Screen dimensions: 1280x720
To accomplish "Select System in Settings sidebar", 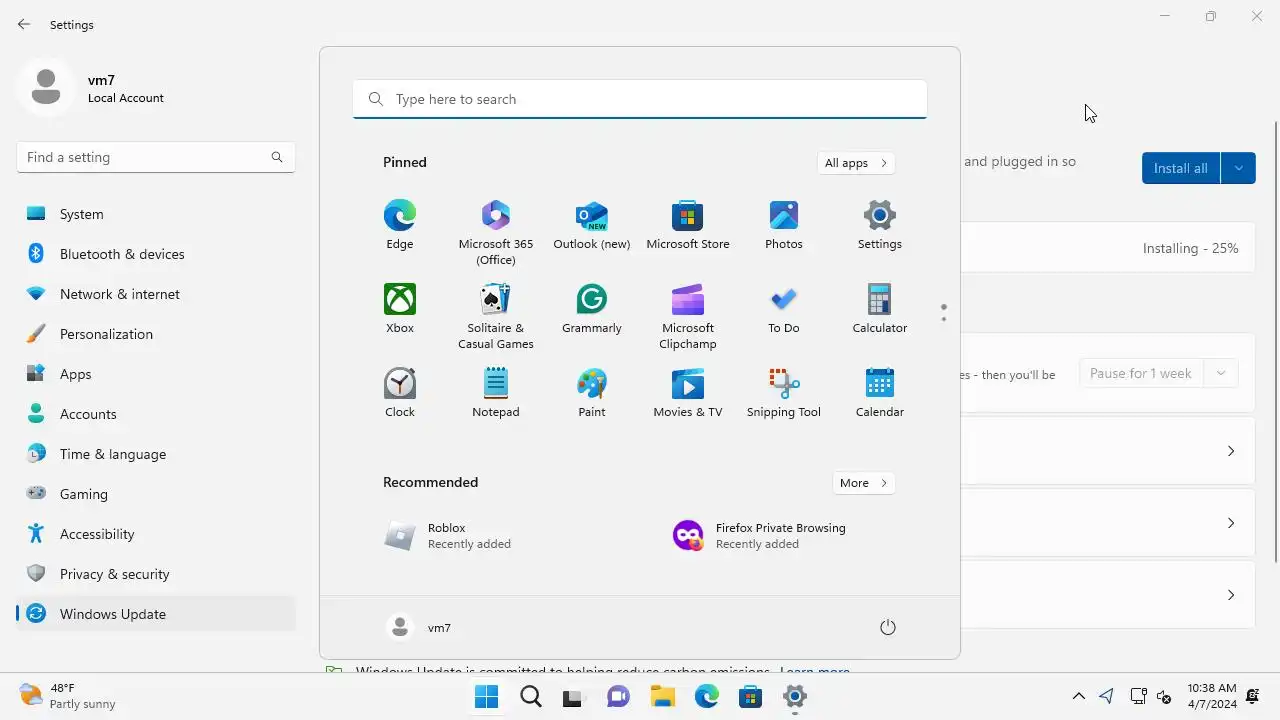I will pyautogui.click(x=156, y=214).
